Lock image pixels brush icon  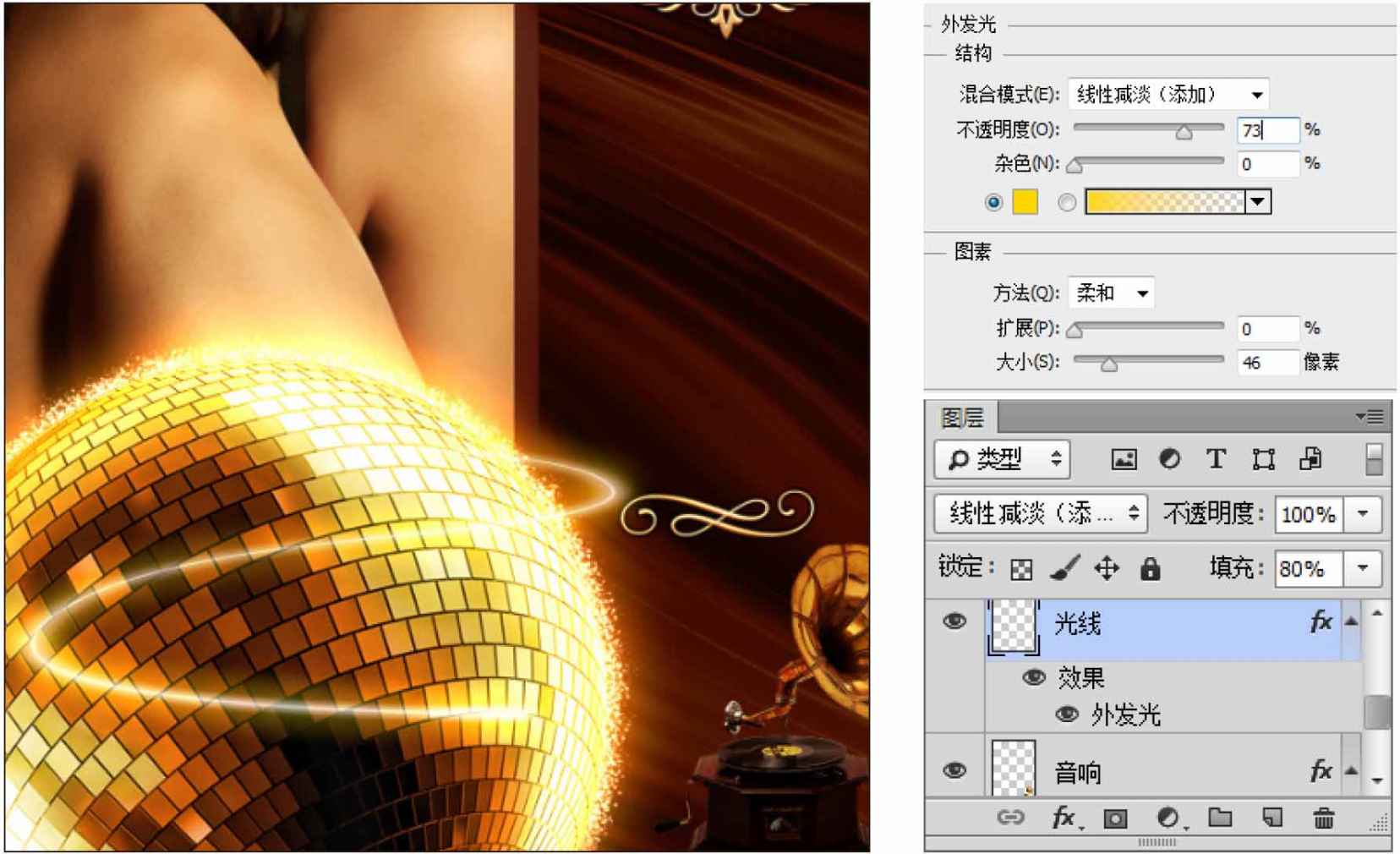tap(1064, 568)
